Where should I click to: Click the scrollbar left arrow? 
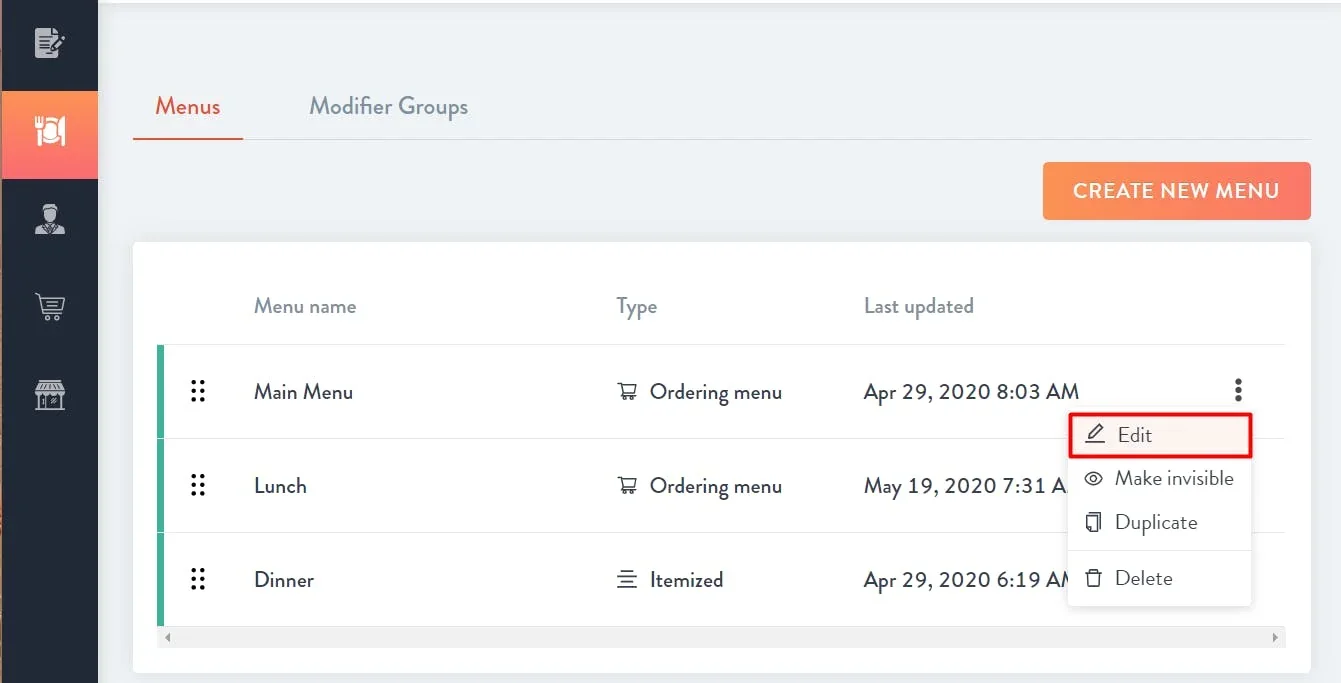click(167, 637)
